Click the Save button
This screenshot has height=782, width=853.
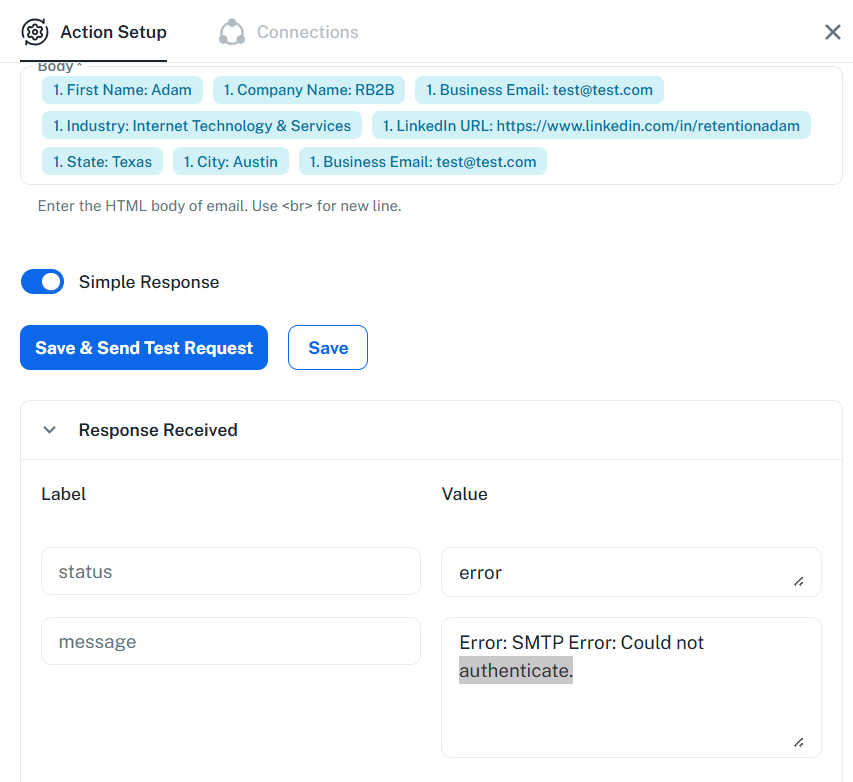[328, 348]
